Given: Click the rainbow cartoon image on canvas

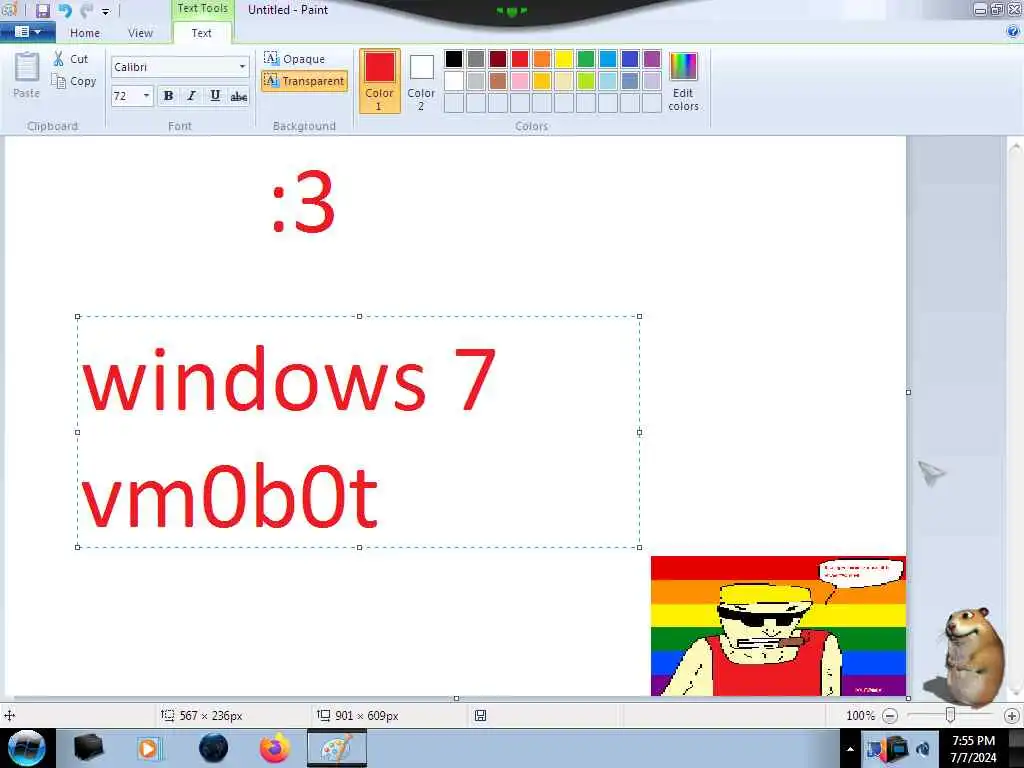Looking at the screenshot, I should (778, 626).
